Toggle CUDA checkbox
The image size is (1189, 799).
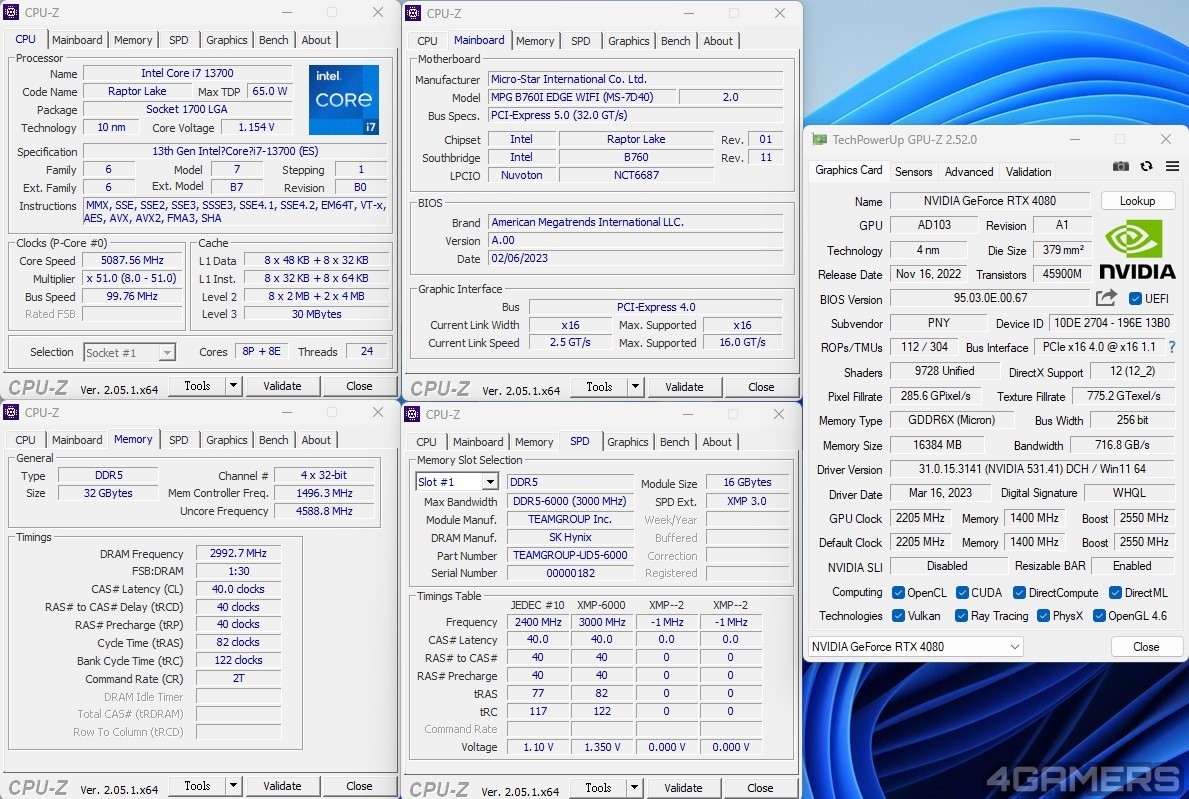pyautogui.click(x=962, y=593)
